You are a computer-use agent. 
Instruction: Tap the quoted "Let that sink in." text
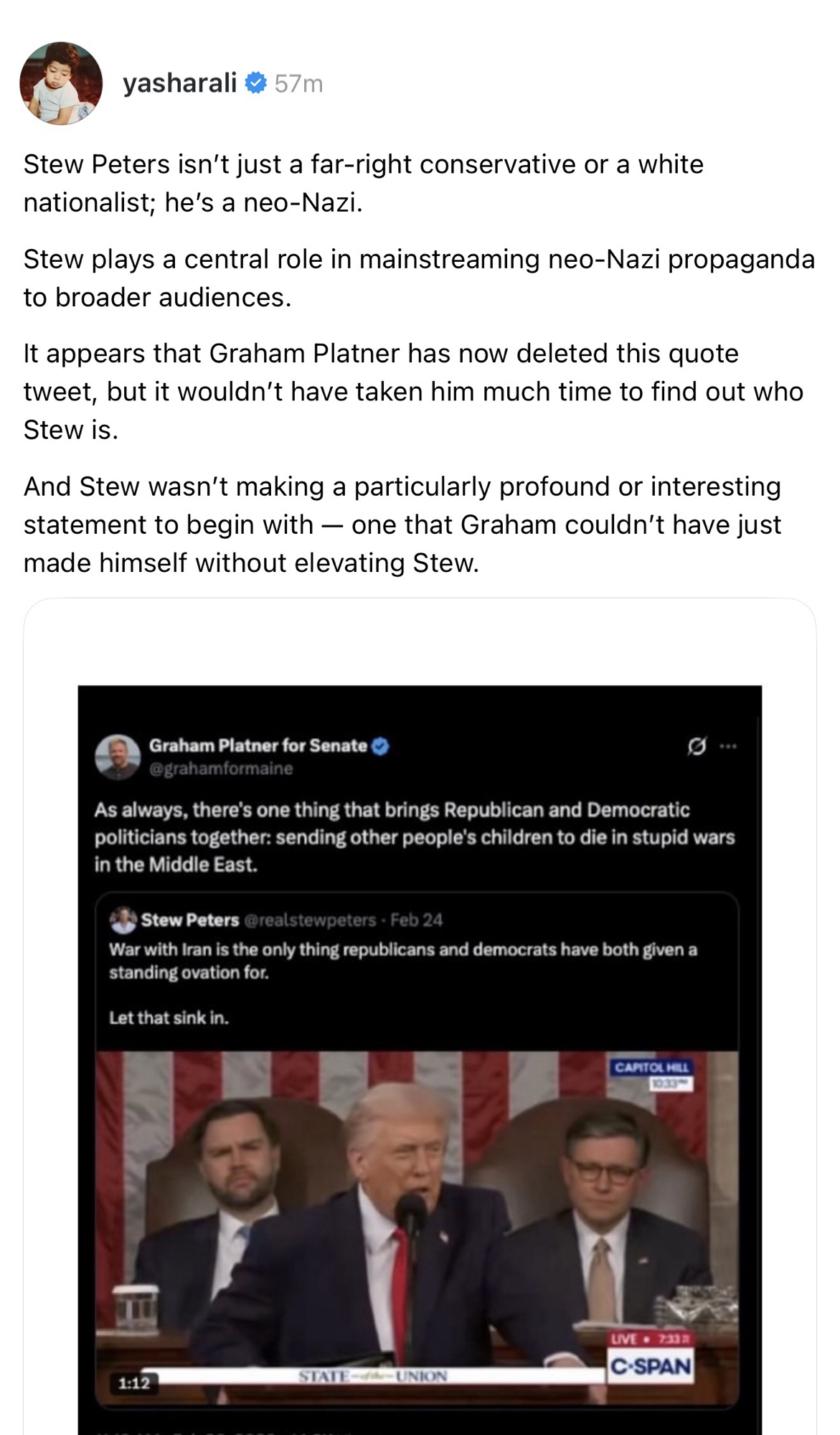169,1017
